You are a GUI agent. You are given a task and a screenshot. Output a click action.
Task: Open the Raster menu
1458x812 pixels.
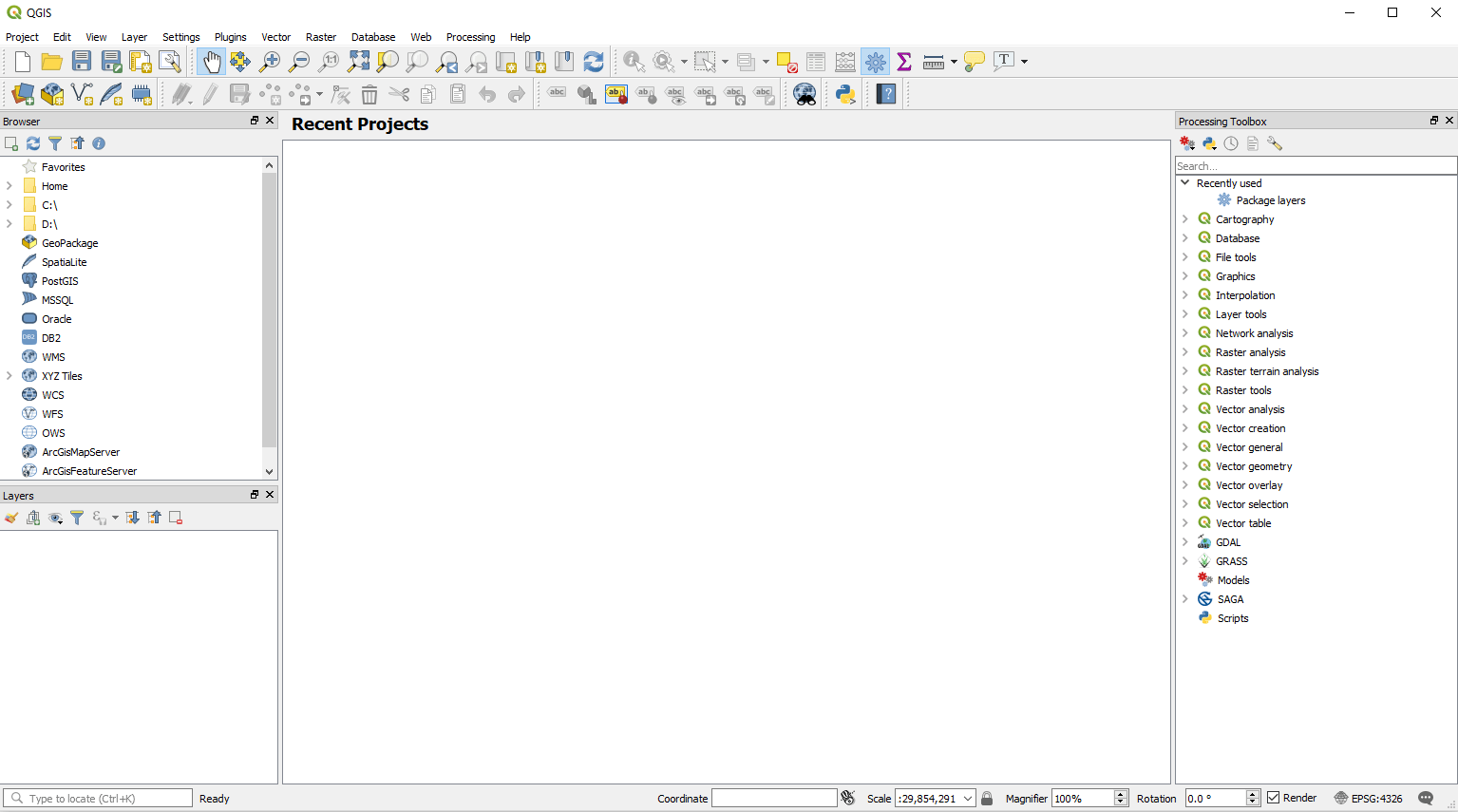click(321, 37)
